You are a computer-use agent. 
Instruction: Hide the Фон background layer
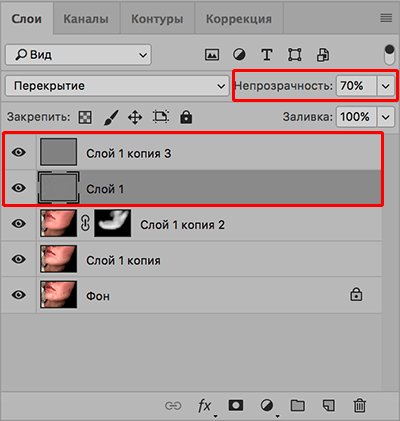tap(19, 295)
